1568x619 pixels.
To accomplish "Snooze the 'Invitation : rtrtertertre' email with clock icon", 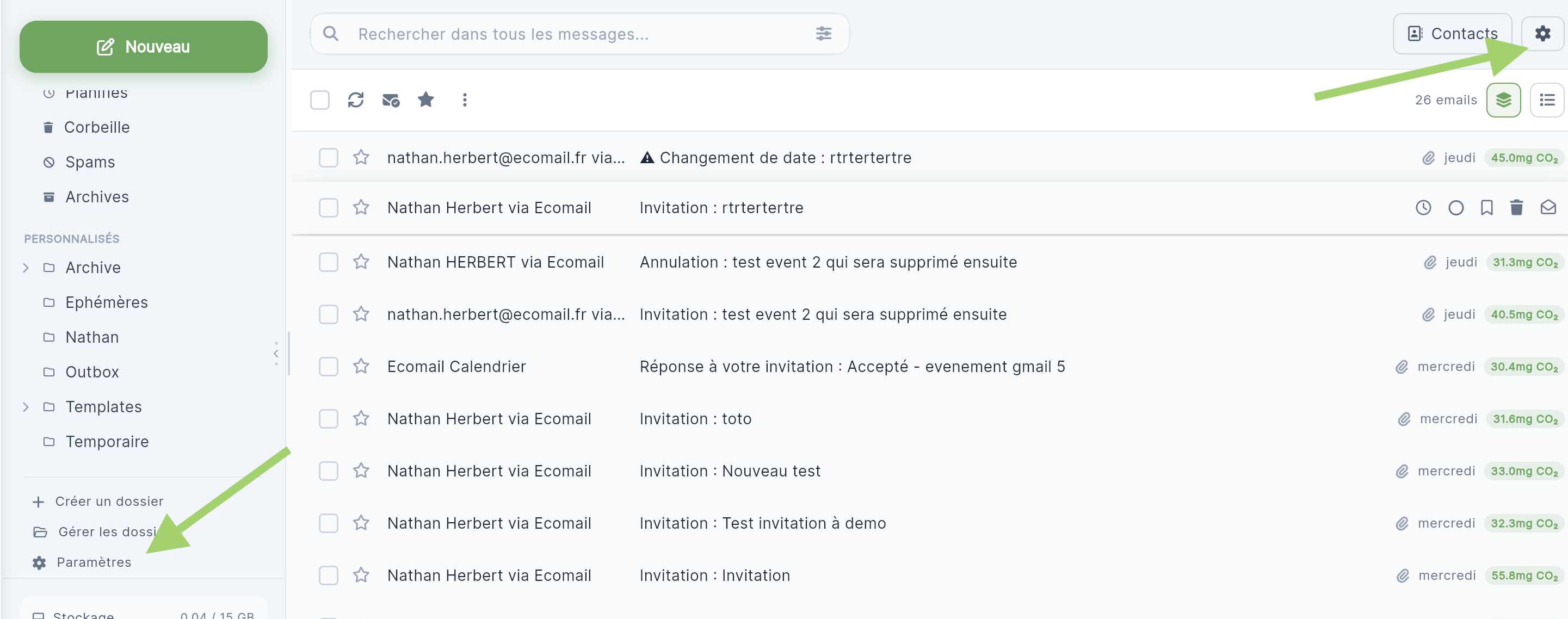I will pos(1423,208).
